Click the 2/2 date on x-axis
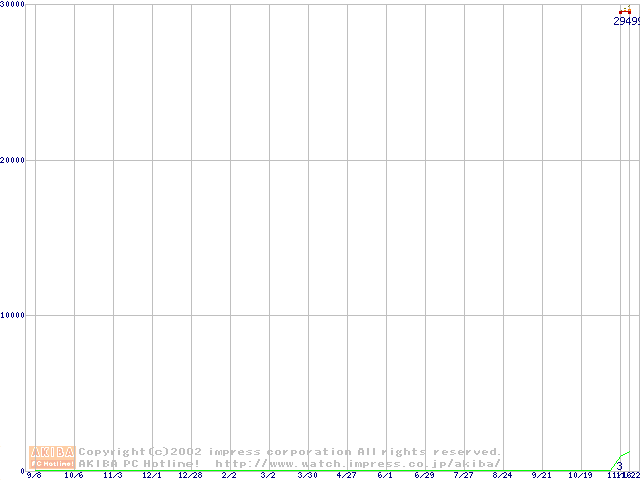Image resolution: width=640 pixels, height=480 pixels. 229,475
